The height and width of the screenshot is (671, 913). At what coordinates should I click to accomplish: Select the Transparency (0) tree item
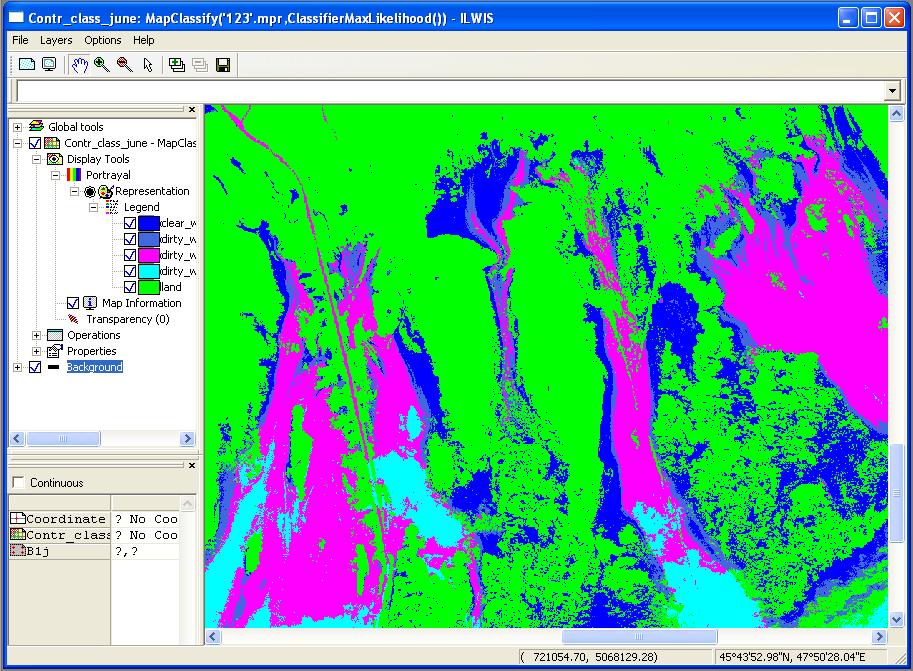point(127,319)
